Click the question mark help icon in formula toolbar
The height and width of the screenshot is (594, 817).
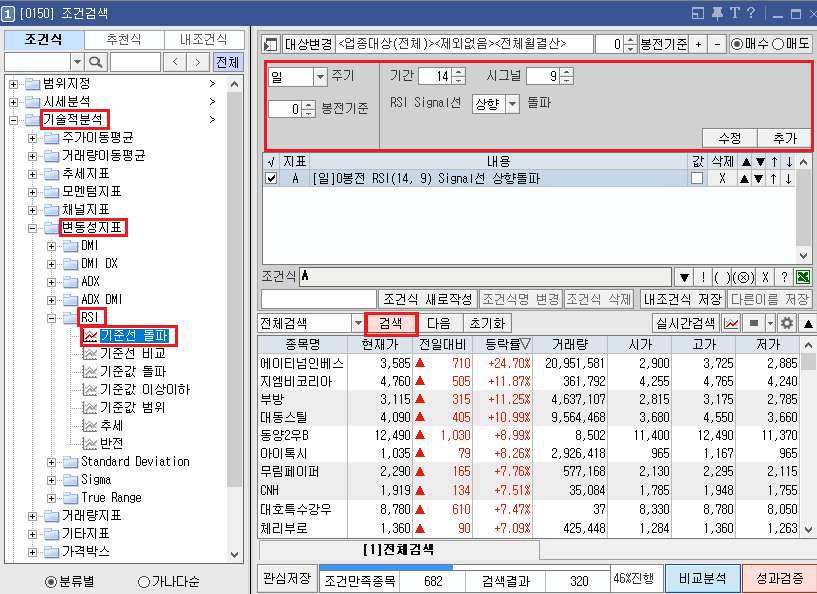click(x=783, y=277)
